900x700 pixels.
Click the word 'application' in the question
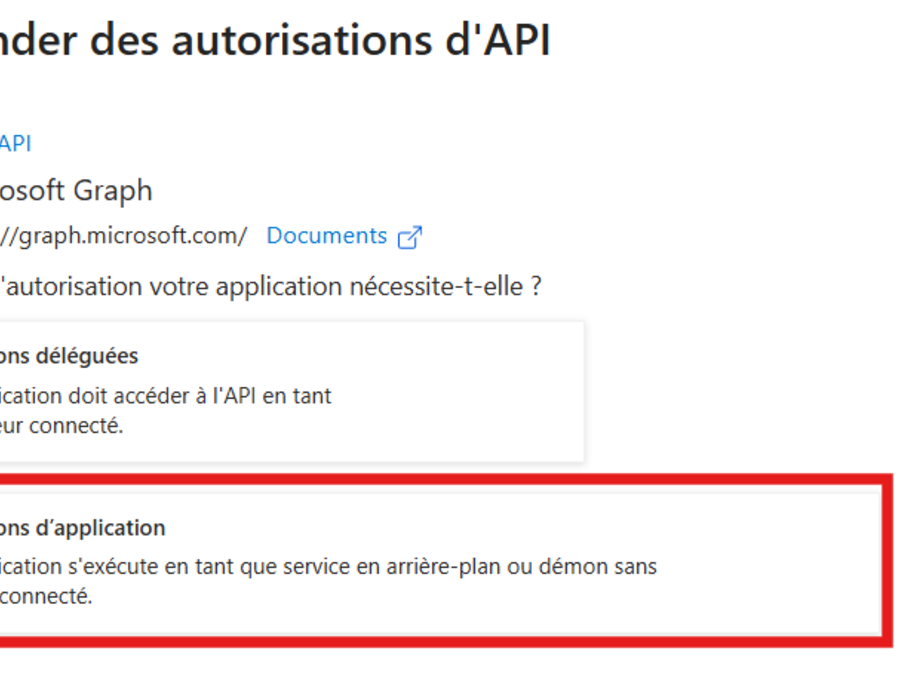click(278, 287)
